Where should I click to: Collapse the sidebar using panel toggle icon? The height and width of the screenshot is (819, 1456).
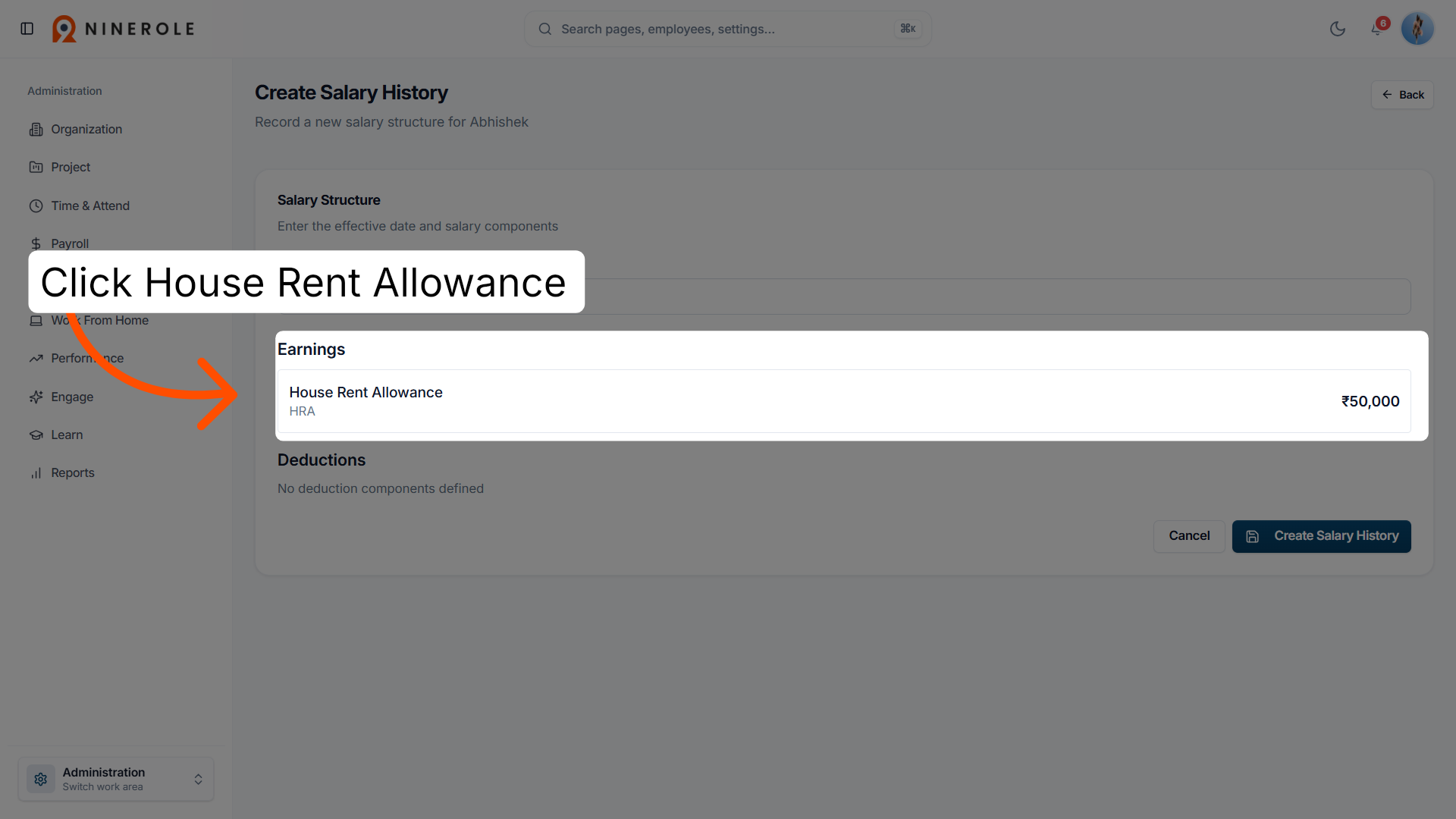tap(27, 29)
